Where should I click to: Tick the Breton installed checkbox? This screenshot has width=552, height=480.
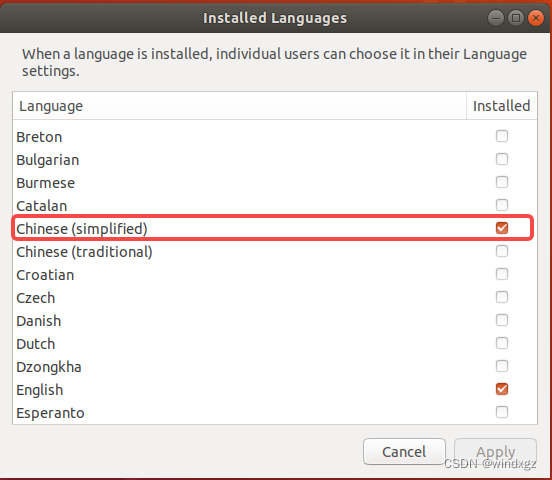click(502, 136)
